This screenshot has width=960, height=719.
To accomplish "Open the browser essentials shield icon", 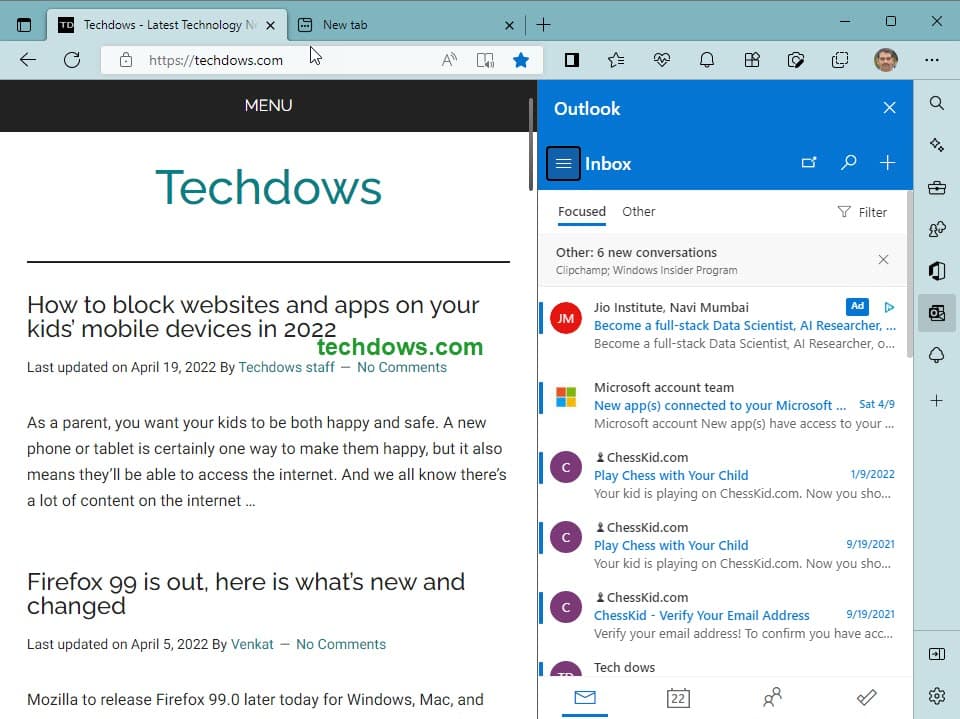I will click(x=795, y=60).
